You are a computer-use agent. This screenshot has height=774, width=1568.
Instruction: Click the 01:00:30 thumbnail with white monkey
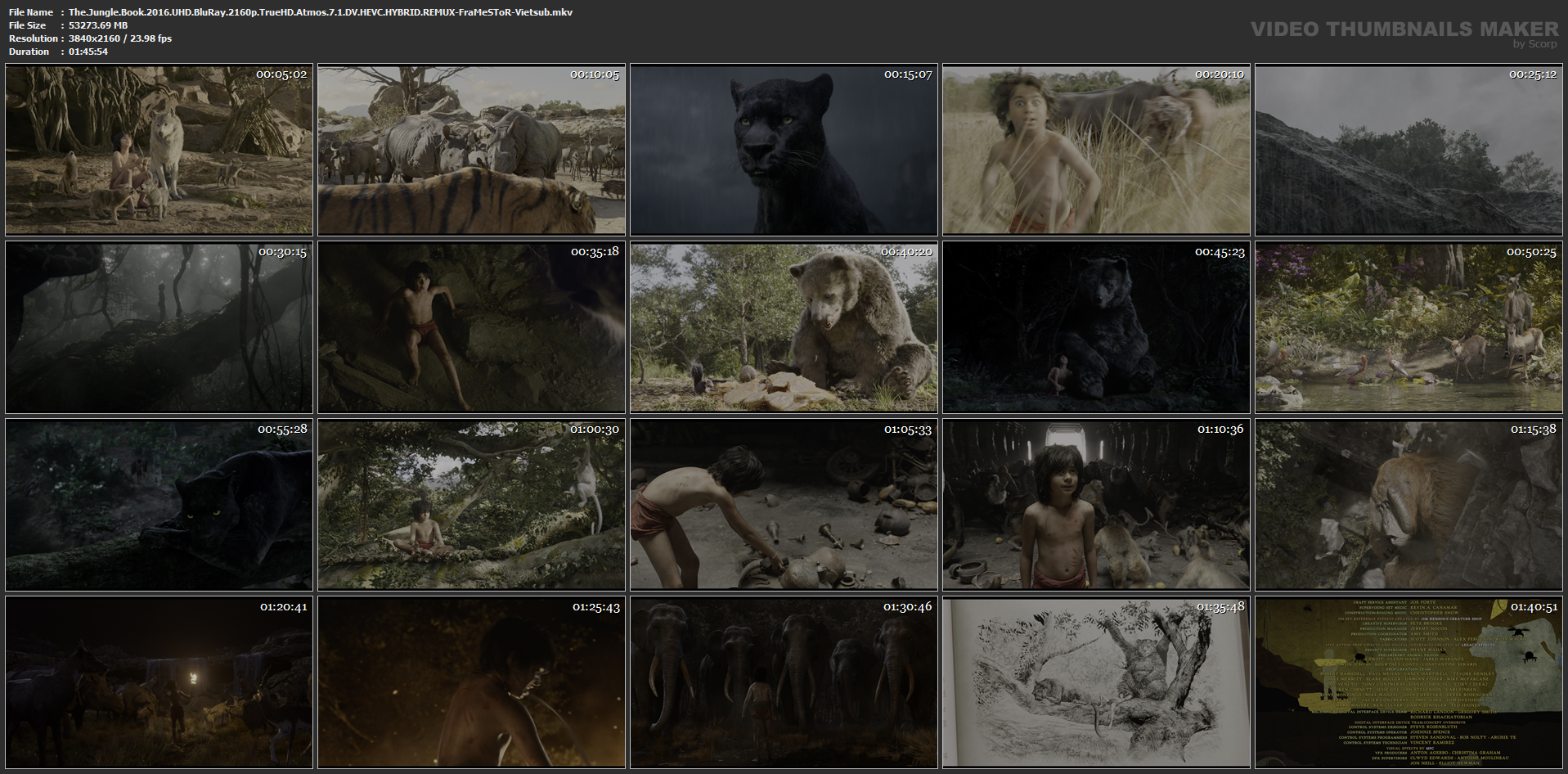(471, 505)
